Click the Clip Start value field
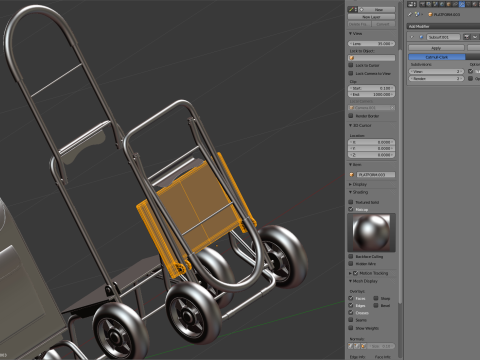This screenshot has width=480, height=360. click(x=371, y=88)
